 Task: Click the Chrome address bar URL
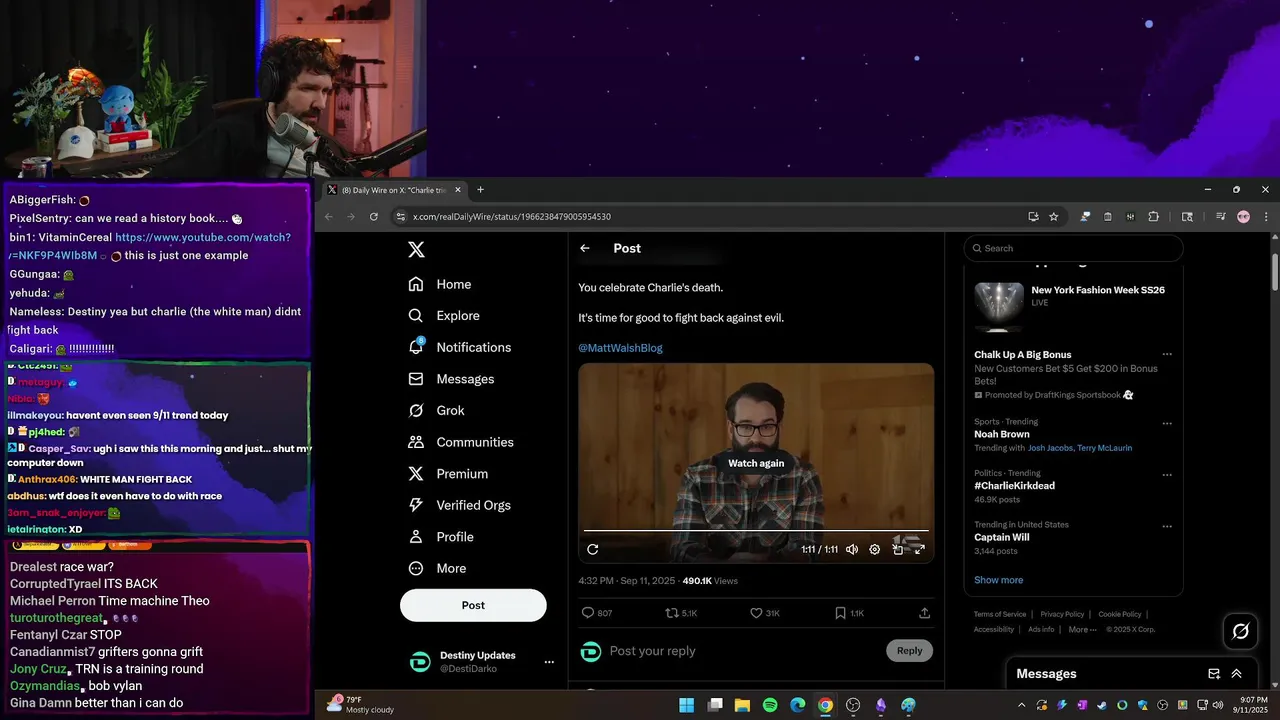pyautogui.click(x=512, y=217)
